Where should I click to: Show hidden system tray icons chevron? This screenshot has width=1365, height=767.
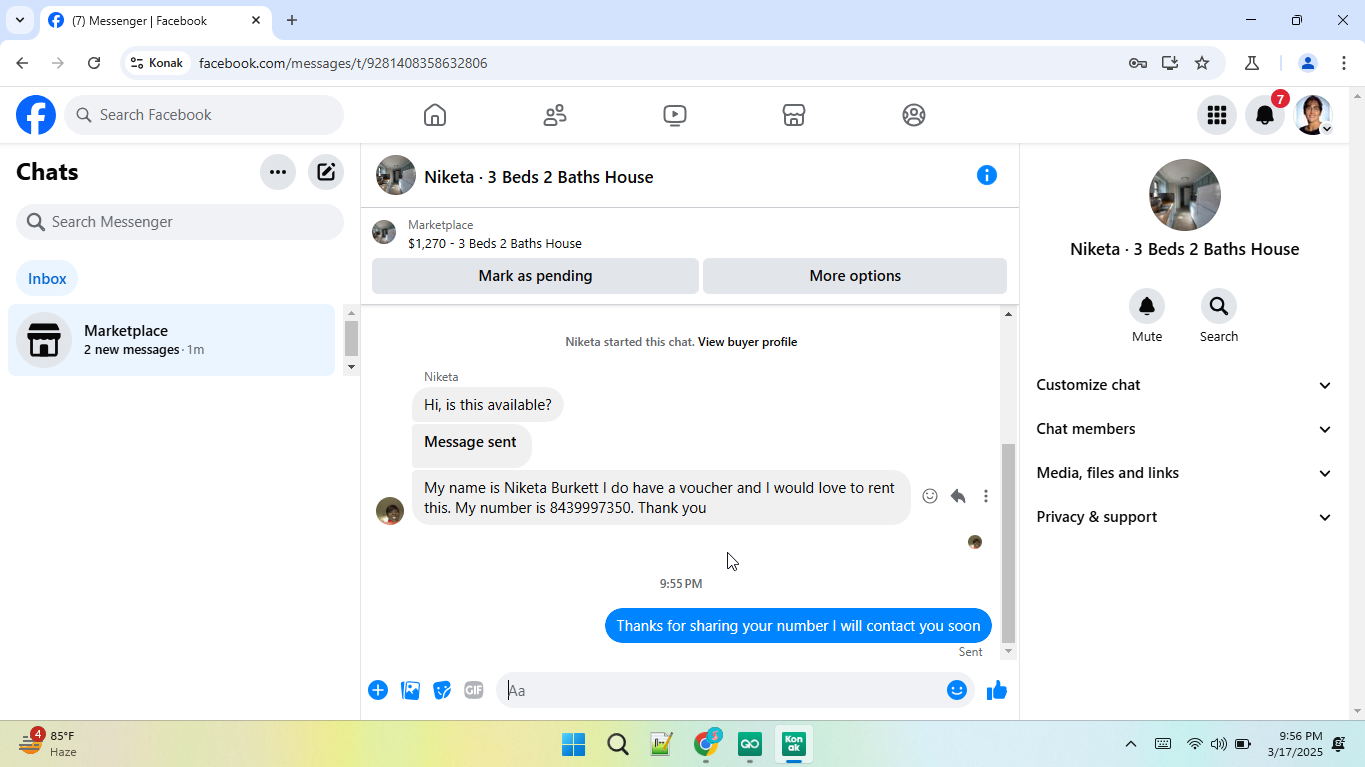coord(1131,744)
